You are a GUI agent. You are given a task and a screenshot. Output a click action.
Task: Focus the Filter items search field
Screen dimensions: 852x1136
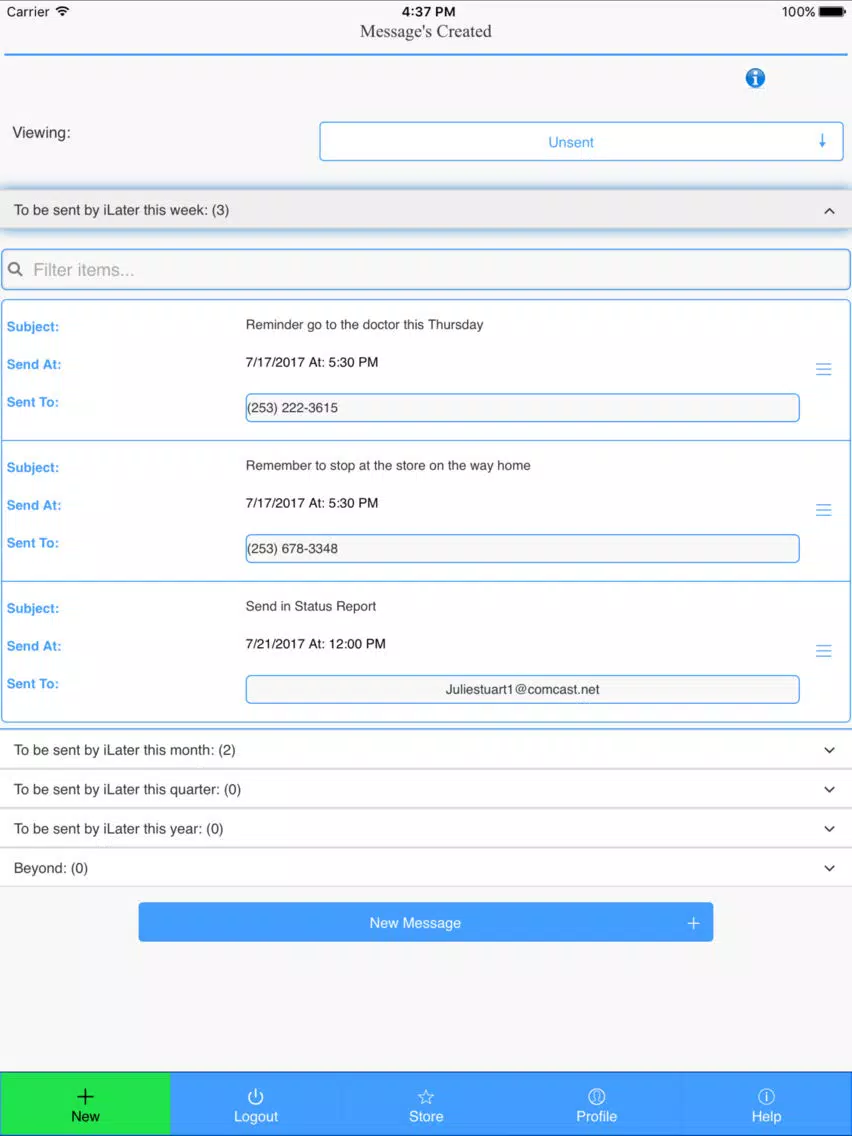[x=426, y=270]
